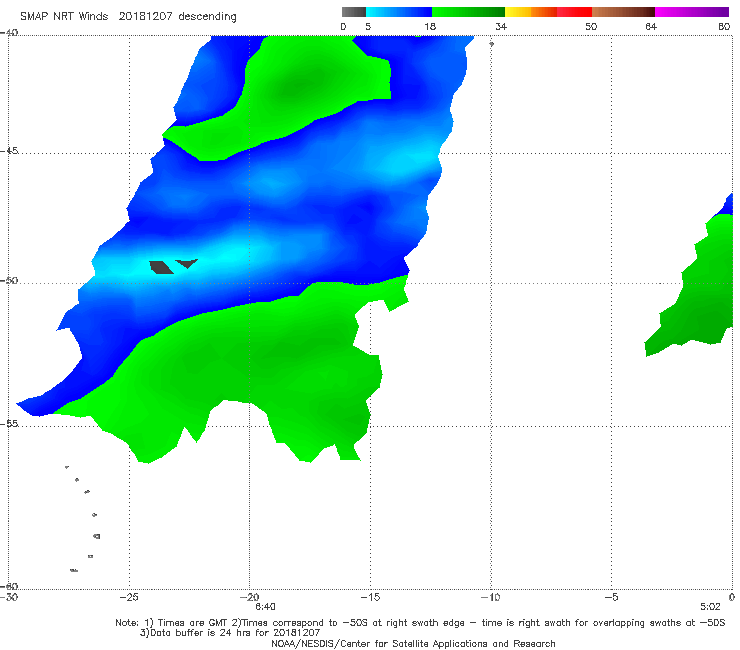Screen dimensions: 740x650
Task: Click the color bar label '80'
Action: [x=724, y=26]
